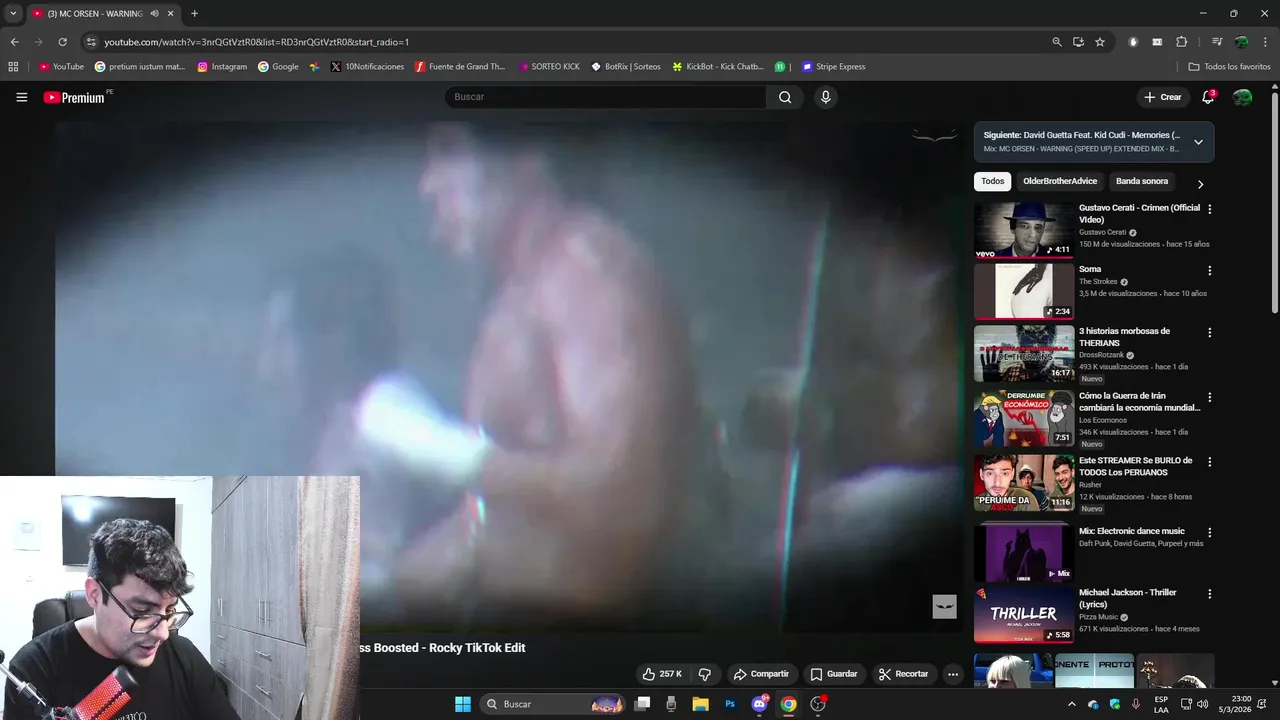This screenshot has height=720, width=1280.
Task: Open Chrome zoom magnifier icon in address bar
Action: [1057, 42]
